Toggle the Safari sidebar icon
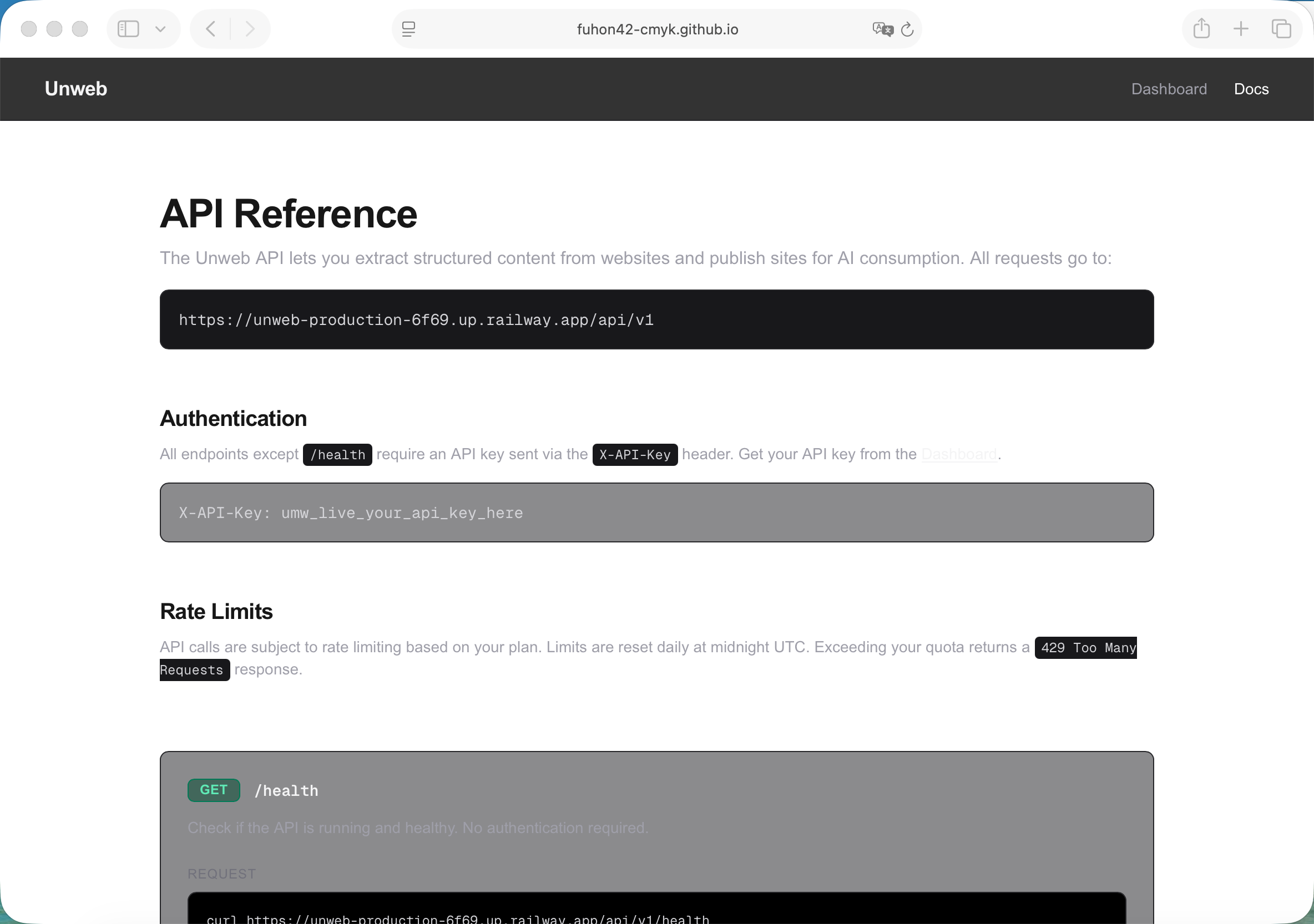The height and width of the screenshot is (924, 1314). 128,29
